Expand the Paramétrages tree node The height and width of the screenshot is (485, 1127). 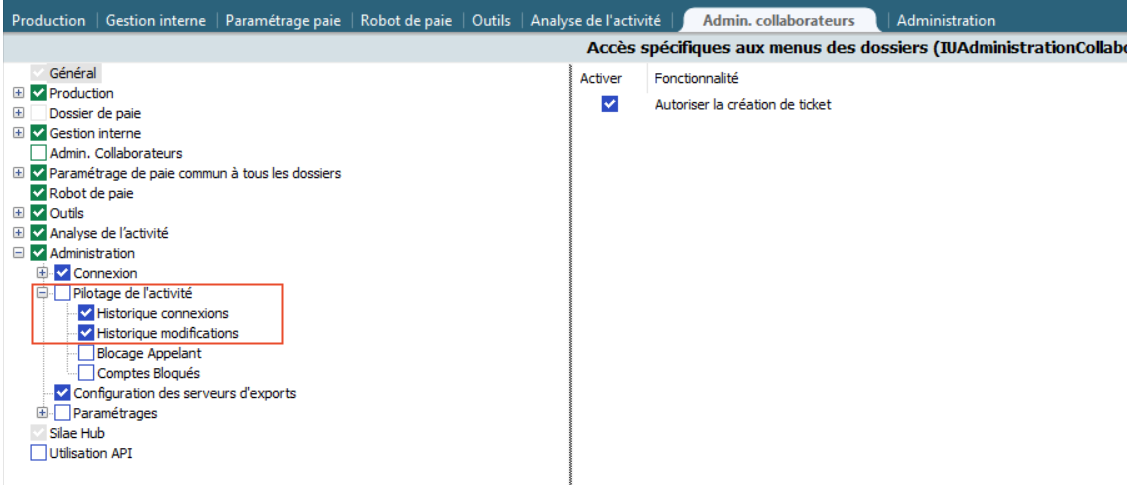(42, 413)
